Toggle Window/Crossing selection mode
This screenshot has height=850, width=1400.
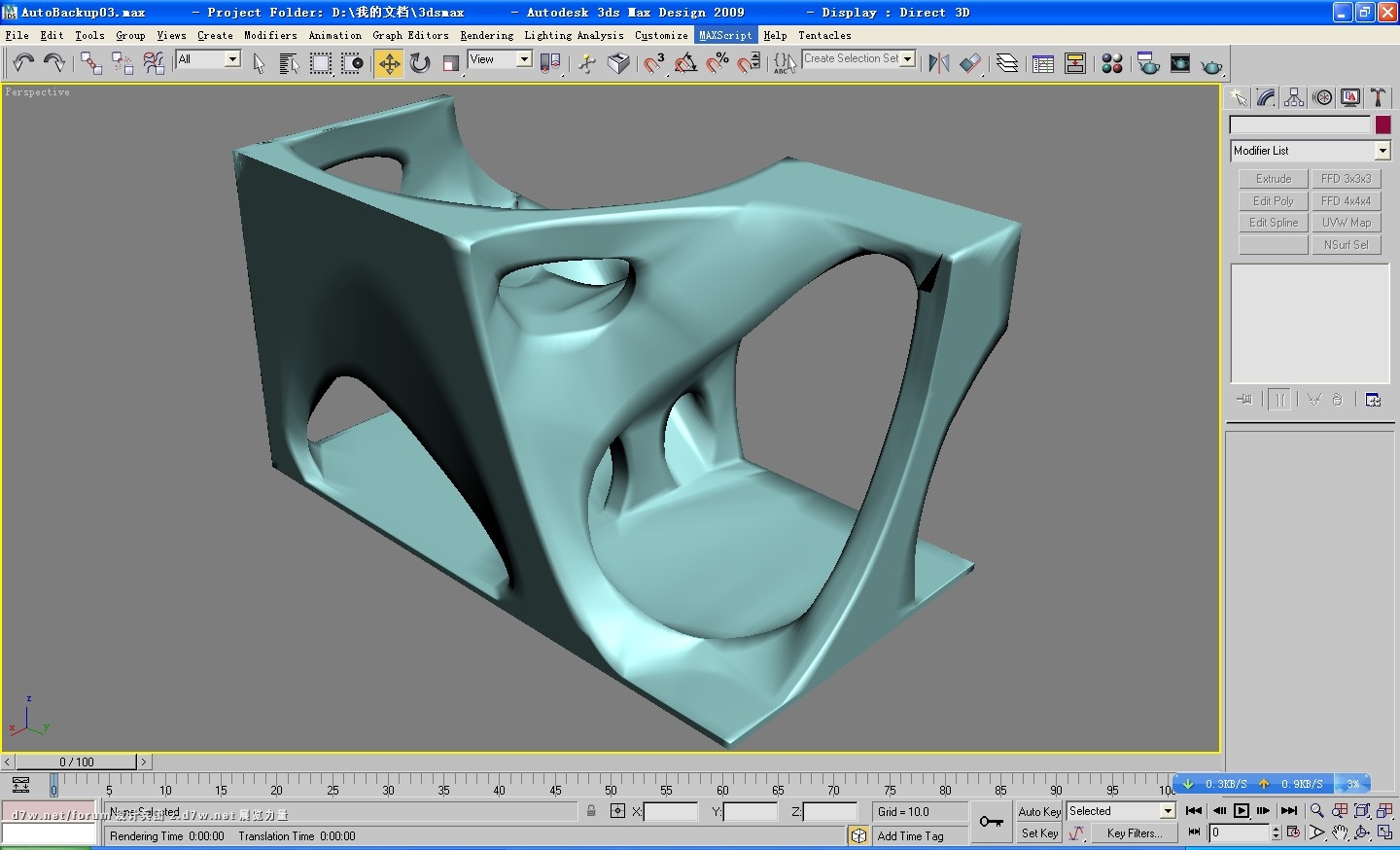[352, 63]
